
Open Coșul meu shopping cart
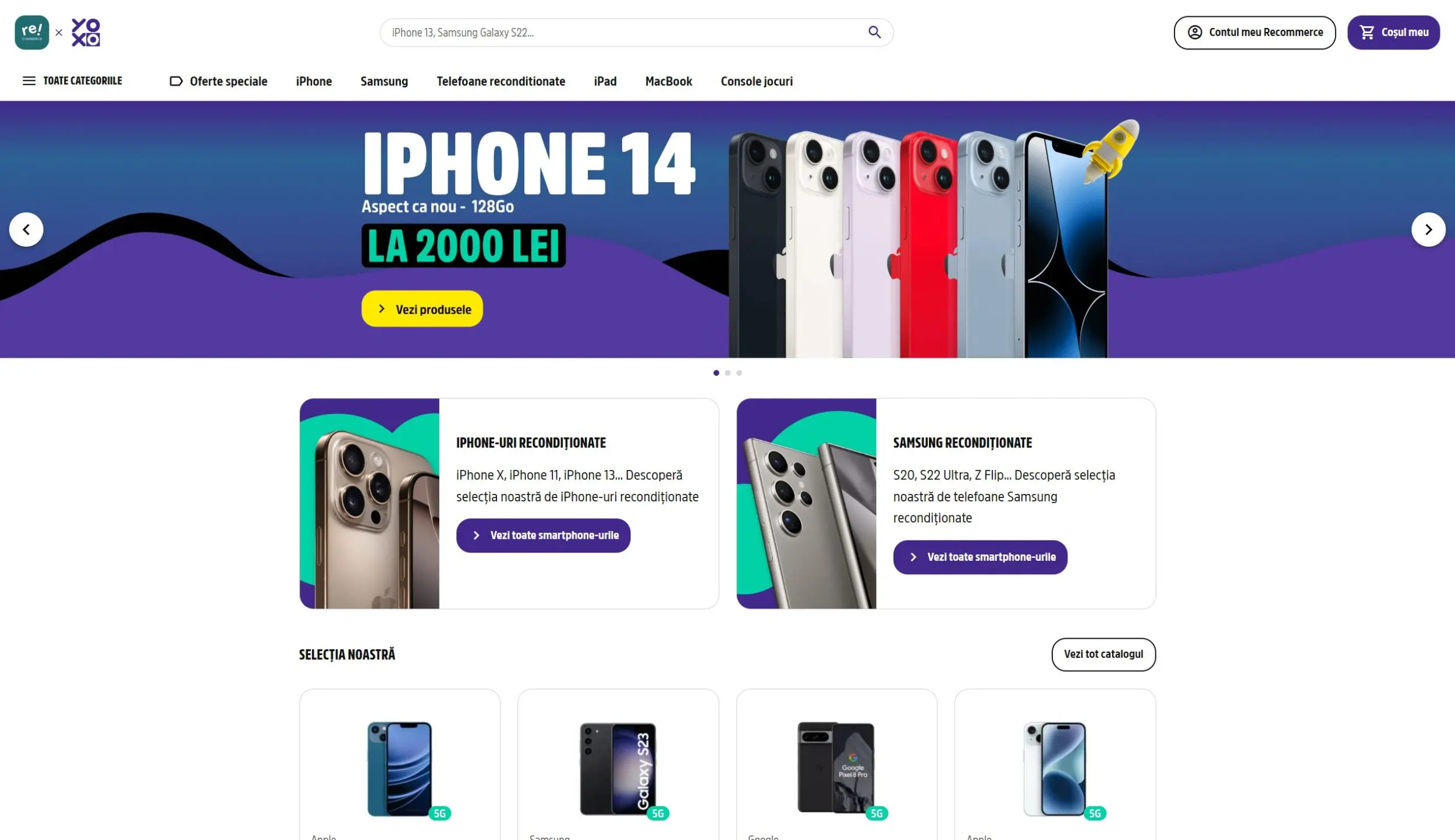(1393, 33)
